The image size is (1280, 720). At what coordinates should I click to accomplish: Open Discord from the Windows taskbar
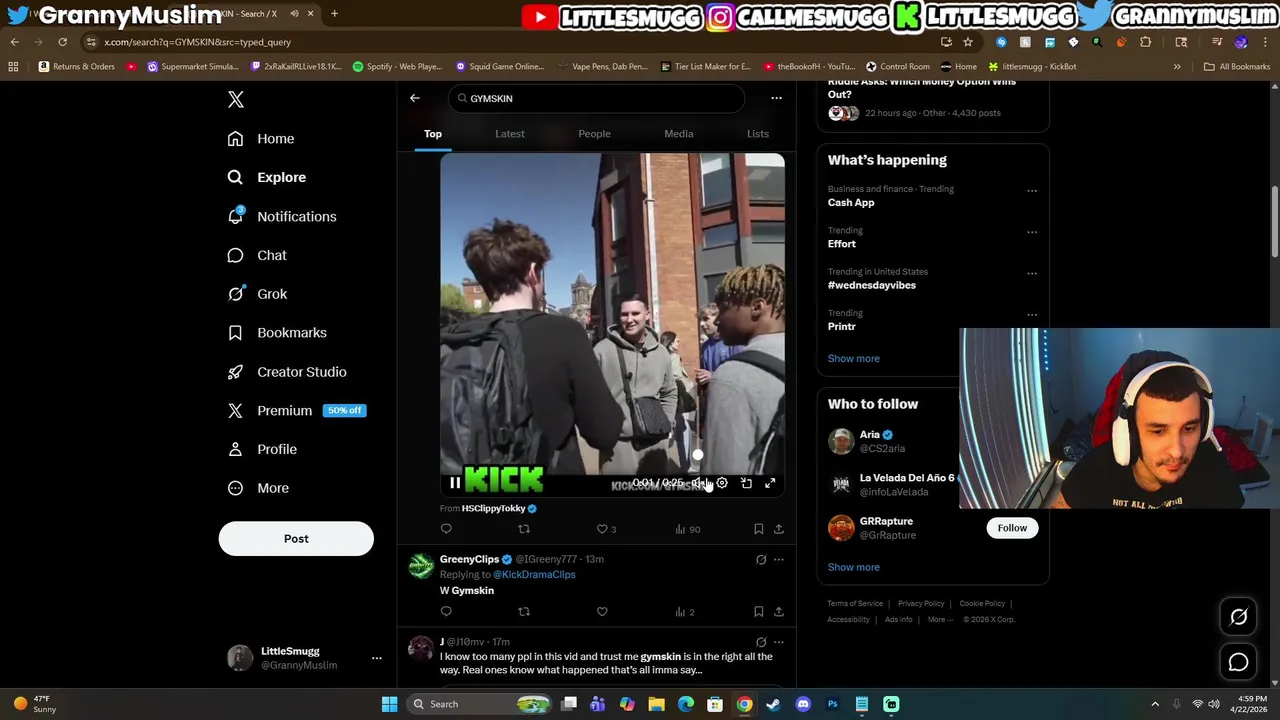(x=803, y=704)
